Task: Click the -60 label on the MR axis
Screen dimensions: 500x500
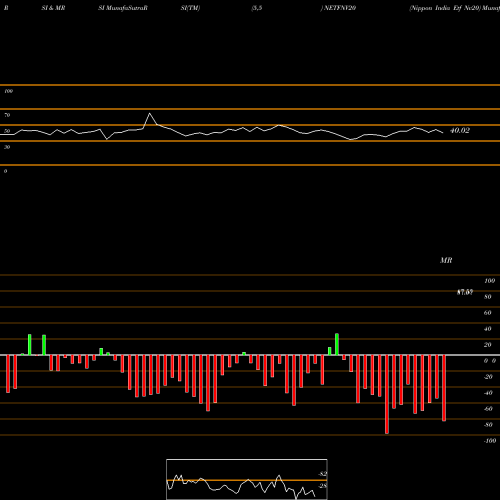Action: (x=488, y=409)
